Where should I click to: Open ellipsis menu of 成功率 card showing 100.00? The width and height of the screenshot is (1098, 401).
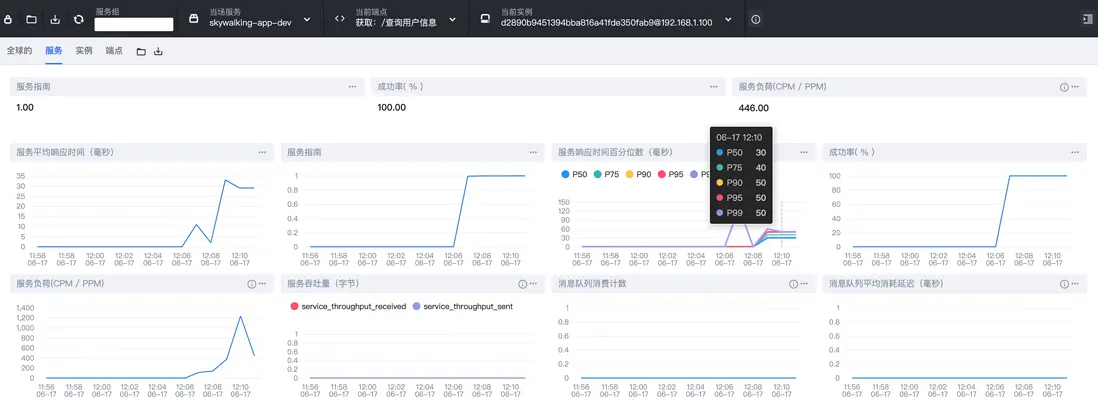(x=714, y=87)
